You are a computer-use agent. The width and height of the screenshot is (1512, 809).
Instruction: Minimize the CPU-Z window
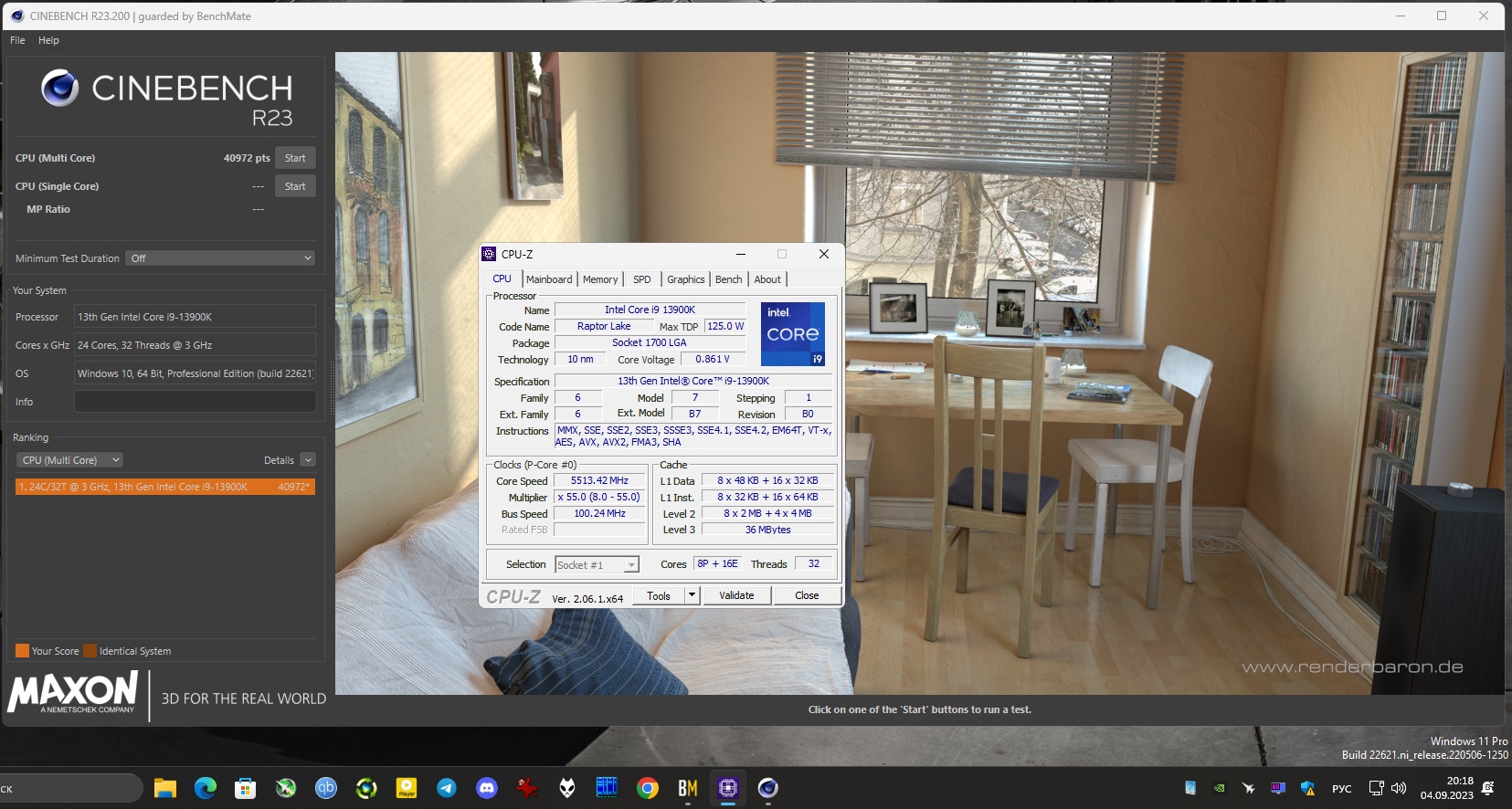tap(741, 254)
